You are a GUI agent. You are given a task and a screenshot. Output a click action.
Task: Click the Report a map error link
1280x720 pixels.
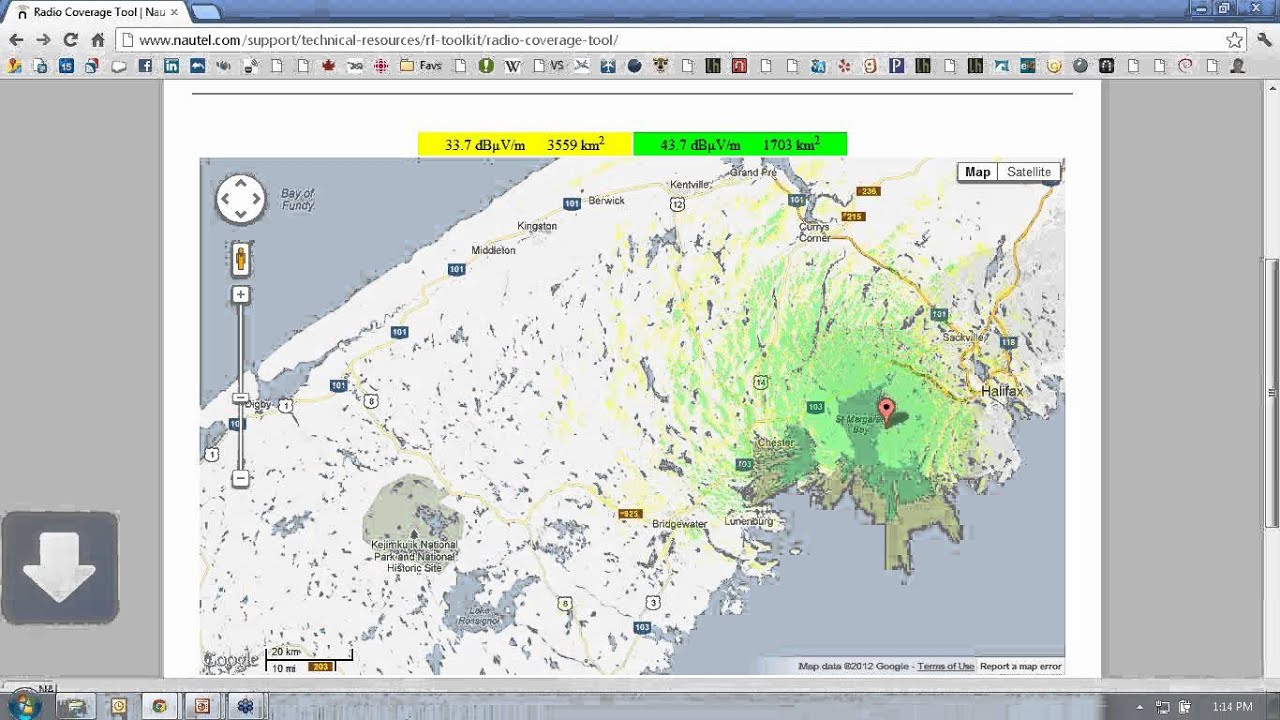(1020, 666)
